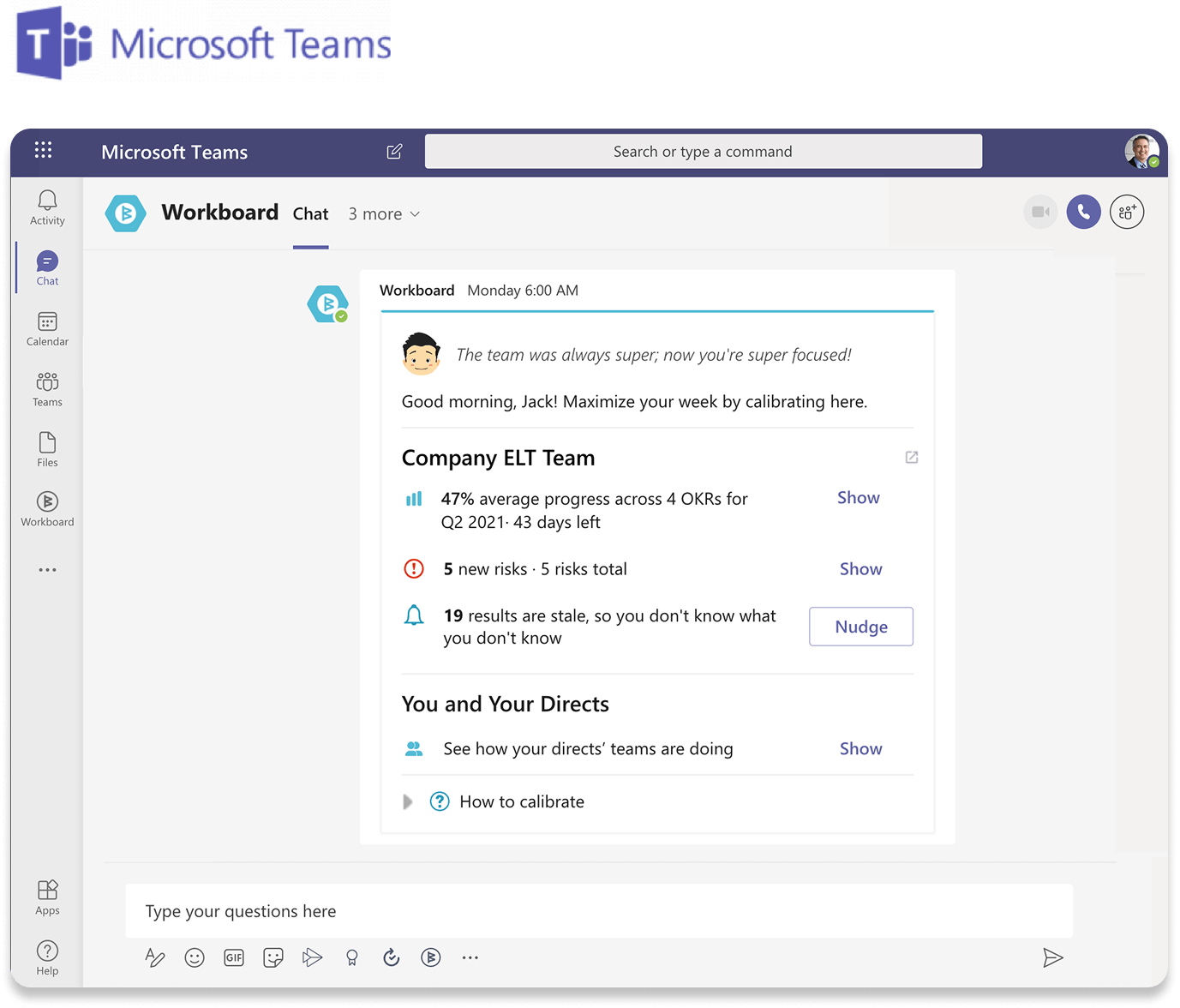1180x1008 pixels.
Task: Click the Workboard bot avatar on message
Action: [x=328, y=304]
